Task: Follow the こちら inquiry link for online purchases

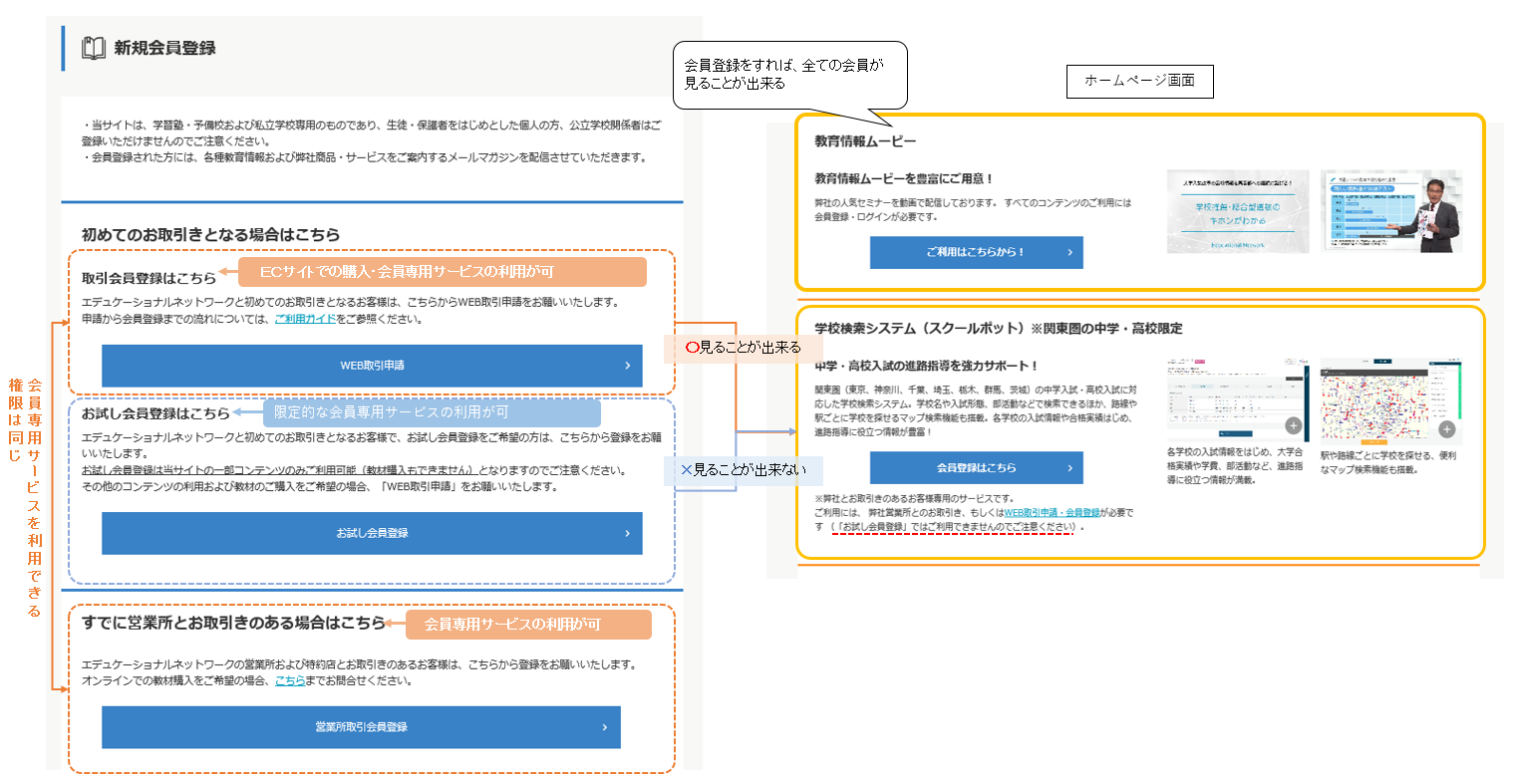Action: coord(290,681)
